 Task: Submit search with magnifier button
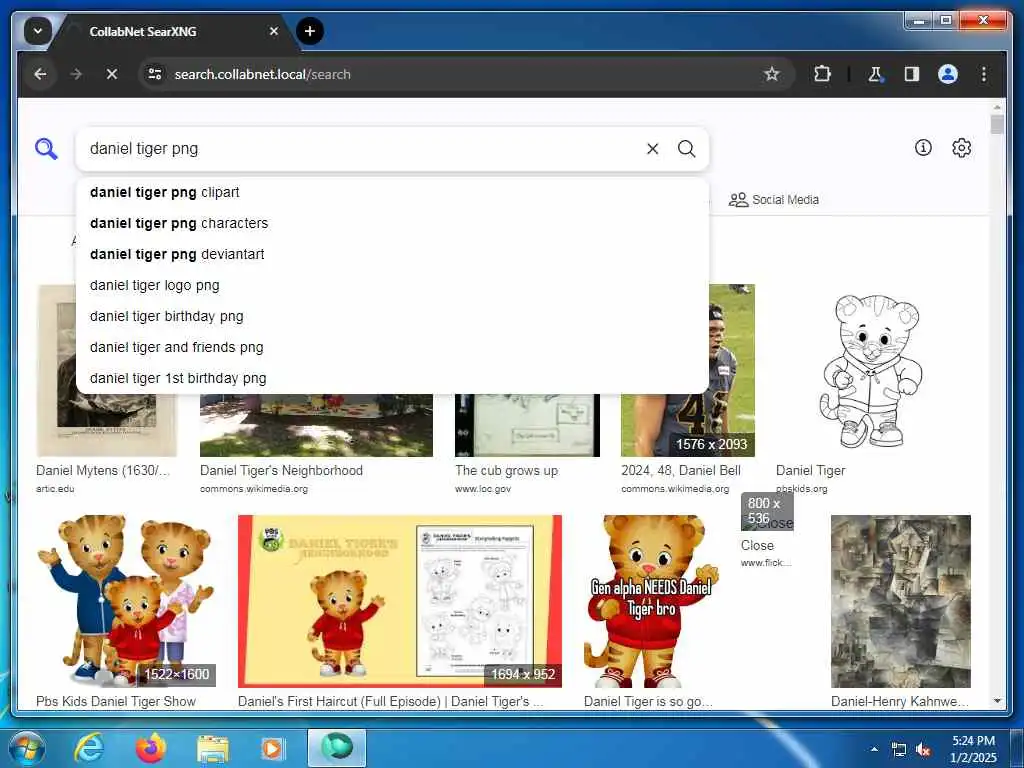click(x=686, y=149)
